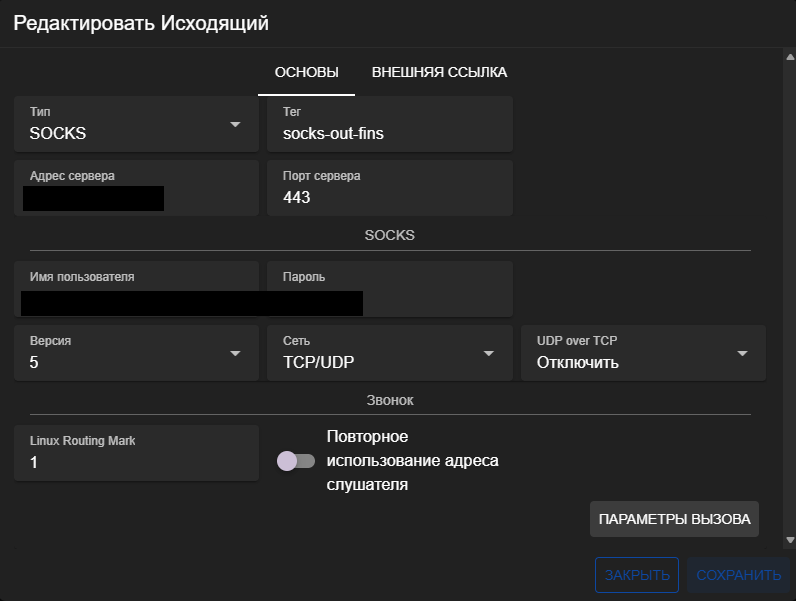
Task: Click the Тег field with socks-out-fins
Action: 389,133
